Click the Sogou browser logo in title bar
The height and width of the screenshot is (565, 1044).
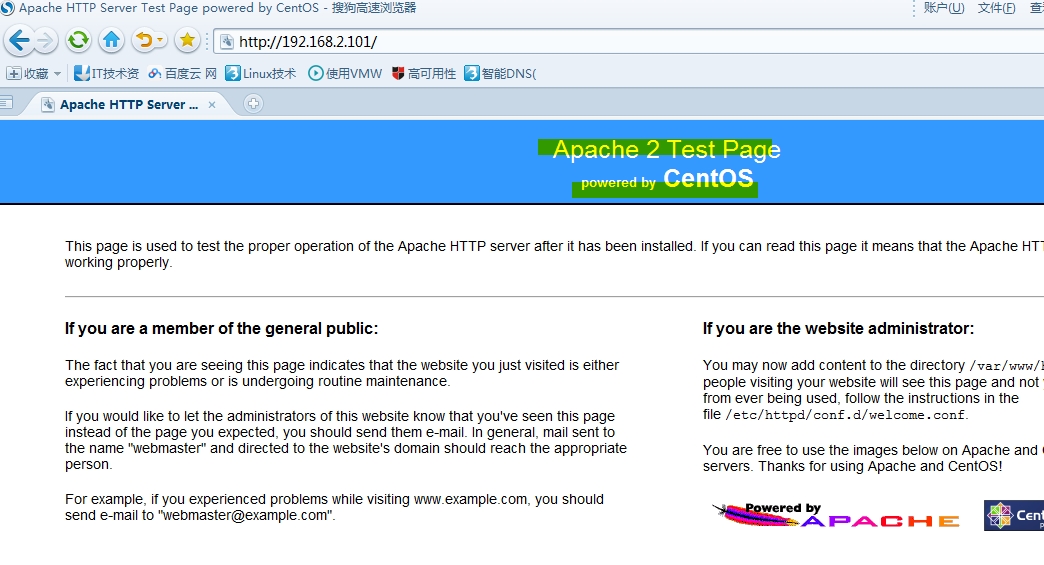(x=7, y=8)
